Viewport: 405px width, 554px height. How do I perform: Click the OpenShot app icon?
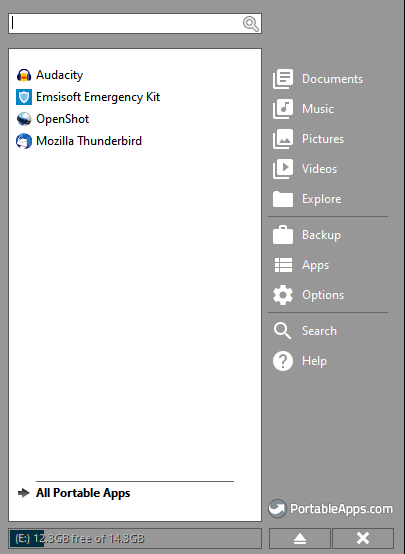[x=24, y=119]
